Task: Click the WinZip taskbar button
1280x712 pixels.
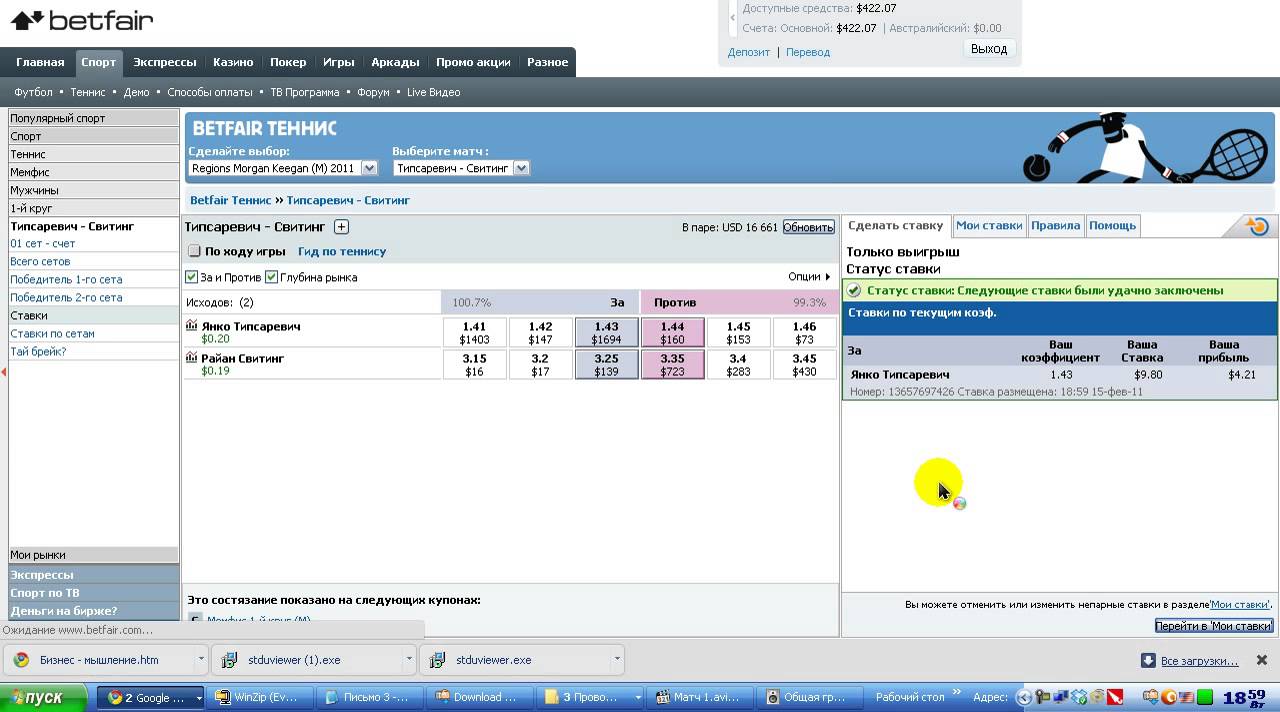Action: [262, 697]
